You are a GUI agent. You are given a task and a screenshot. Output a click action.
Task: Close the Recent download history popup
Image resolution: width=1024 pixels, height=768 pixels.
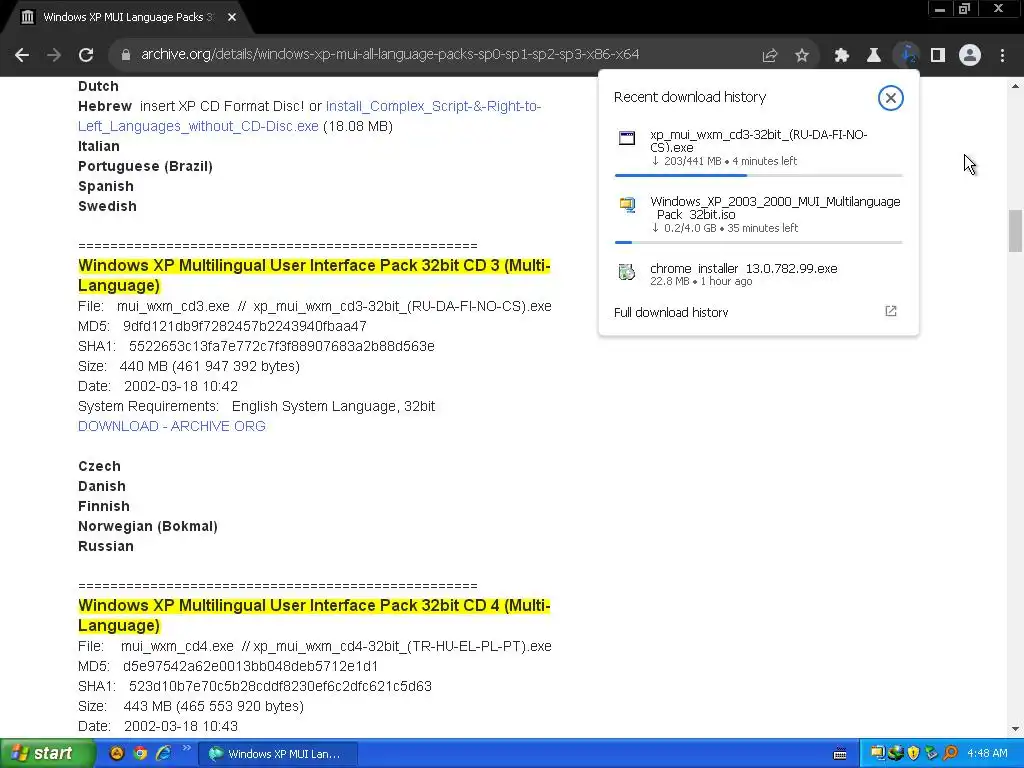point(890,98)
